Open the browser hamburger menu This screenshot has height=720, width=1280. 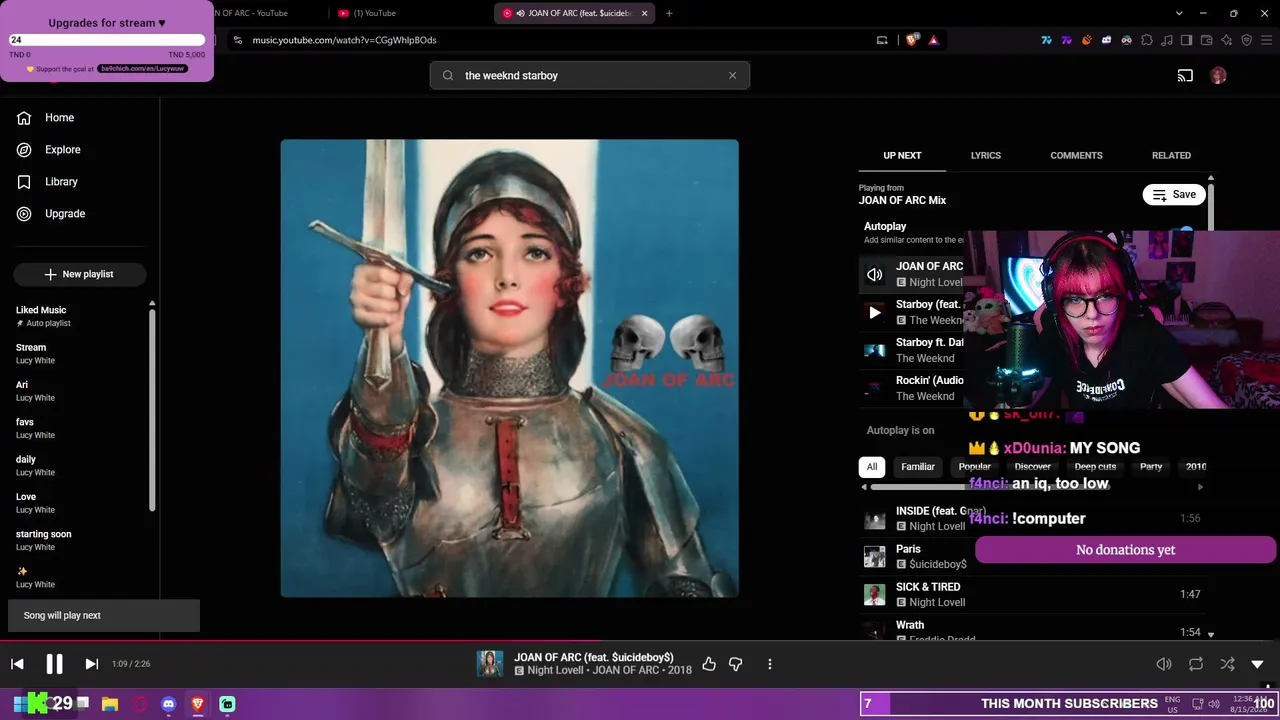click(x=1267, y=40)
